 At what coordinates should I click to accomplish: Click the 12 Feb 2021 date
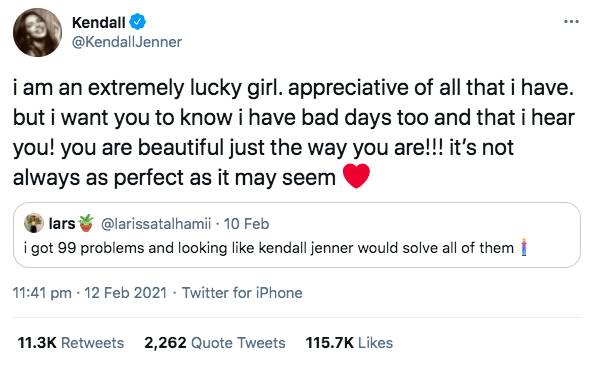(x=125, y=293)
